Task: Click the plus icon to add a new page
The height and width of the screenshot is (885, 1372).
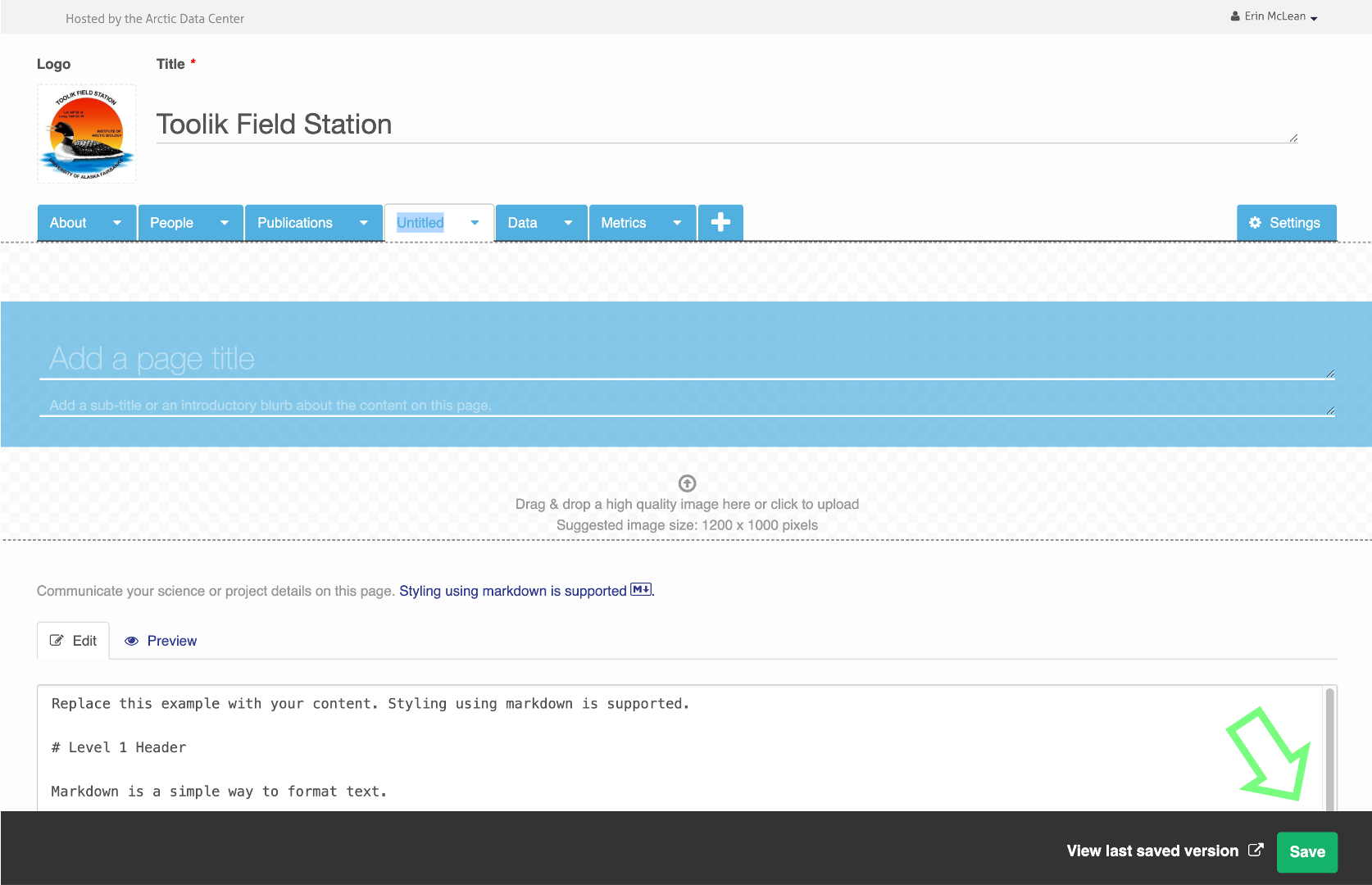Action: [x=720, y=222]
